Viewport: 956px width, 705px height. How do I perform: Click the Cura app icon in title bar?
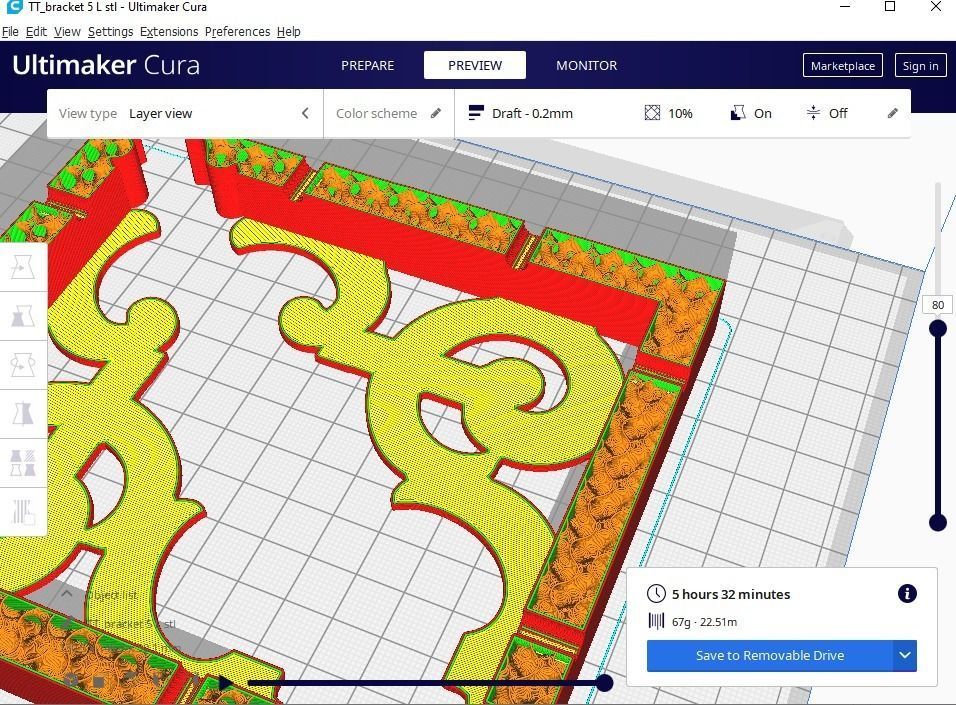pyautogui.click(x=14, y=7)
